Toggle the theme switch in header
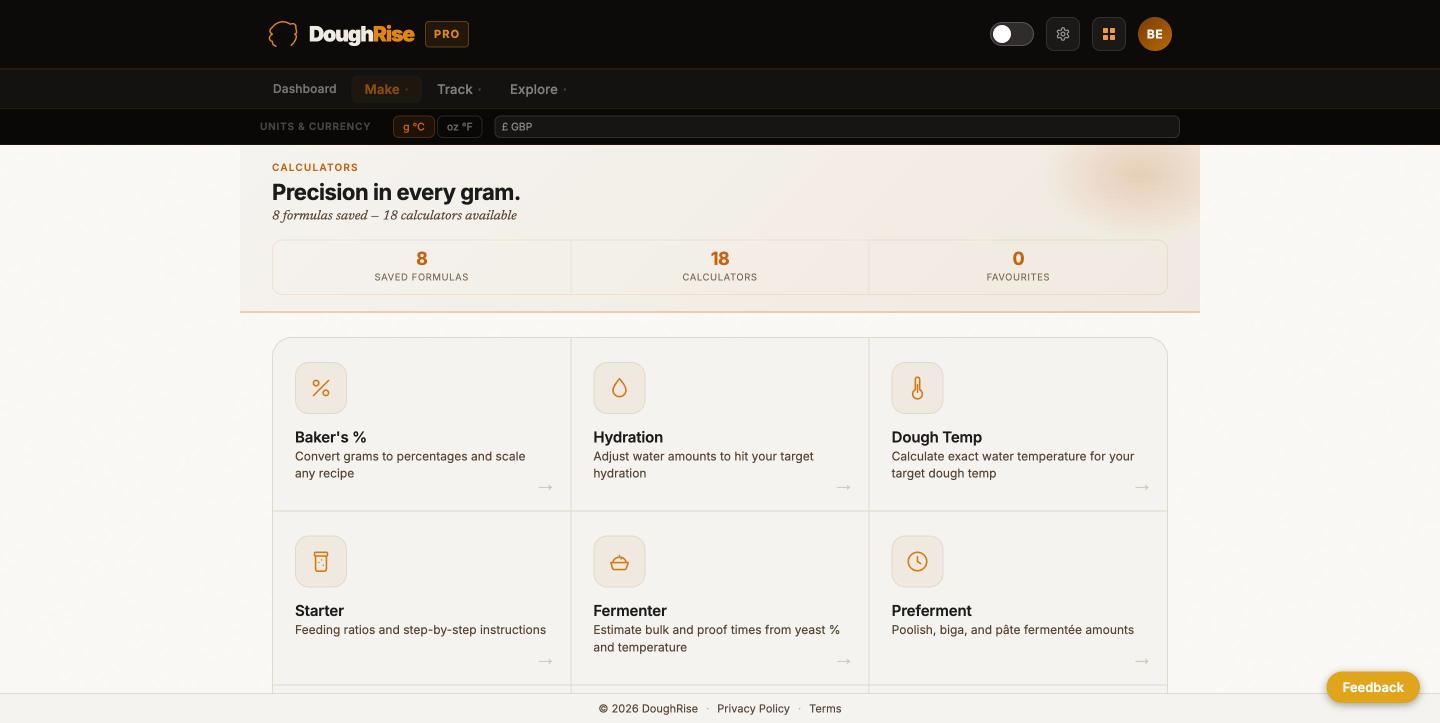 (x=1012, y=34)
